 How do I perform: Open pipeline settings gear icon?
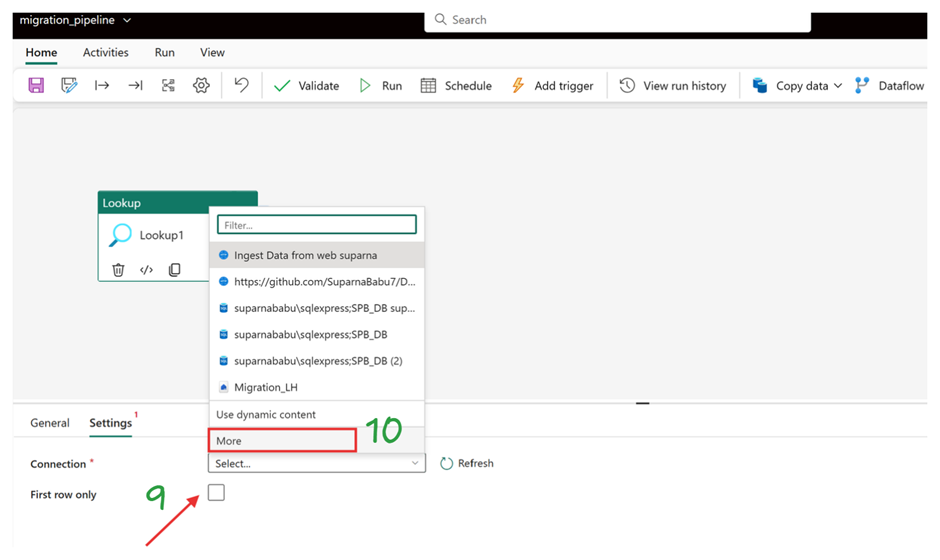click(x=201, y=85)
